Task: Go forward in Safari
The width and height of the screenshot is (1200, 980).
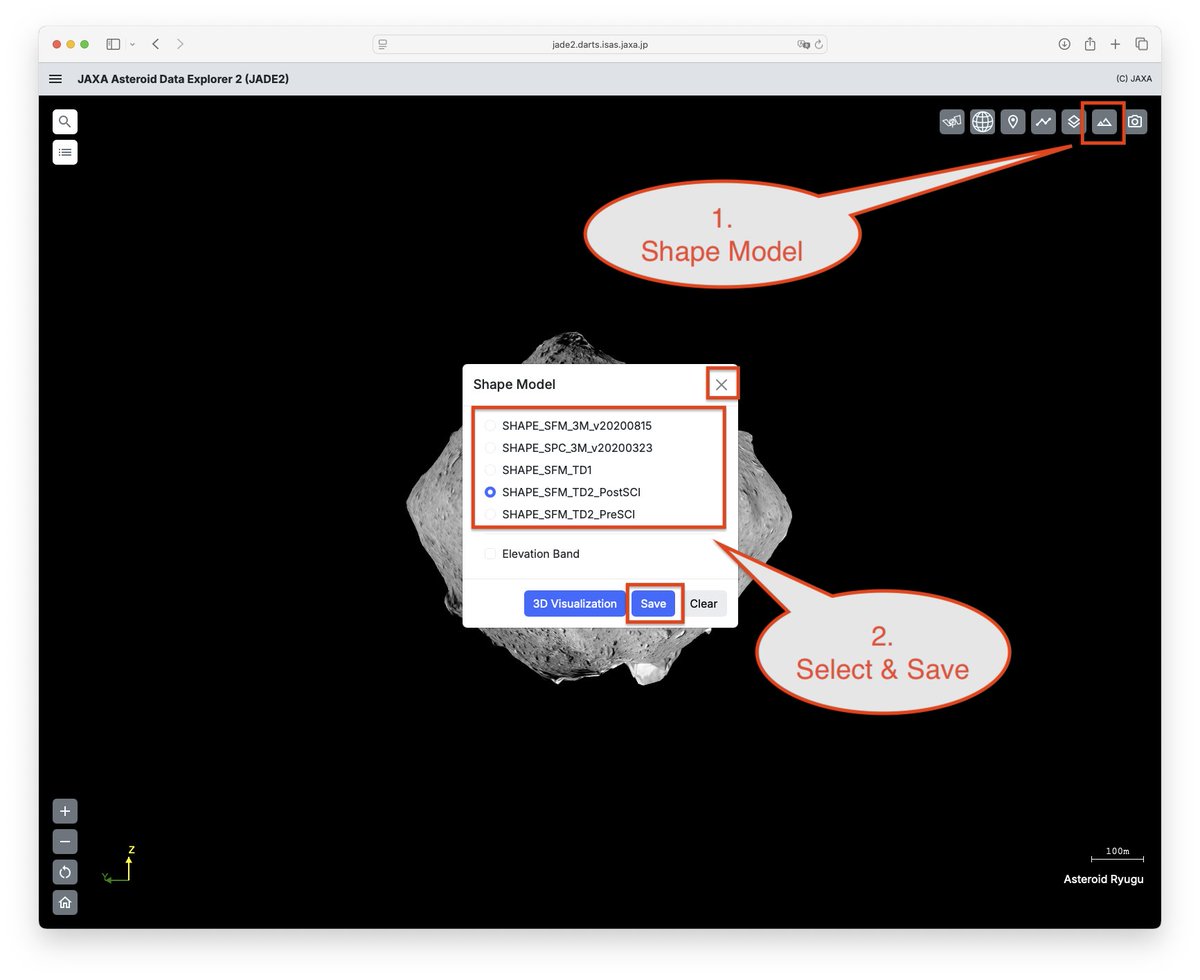Action: [180, 44]
